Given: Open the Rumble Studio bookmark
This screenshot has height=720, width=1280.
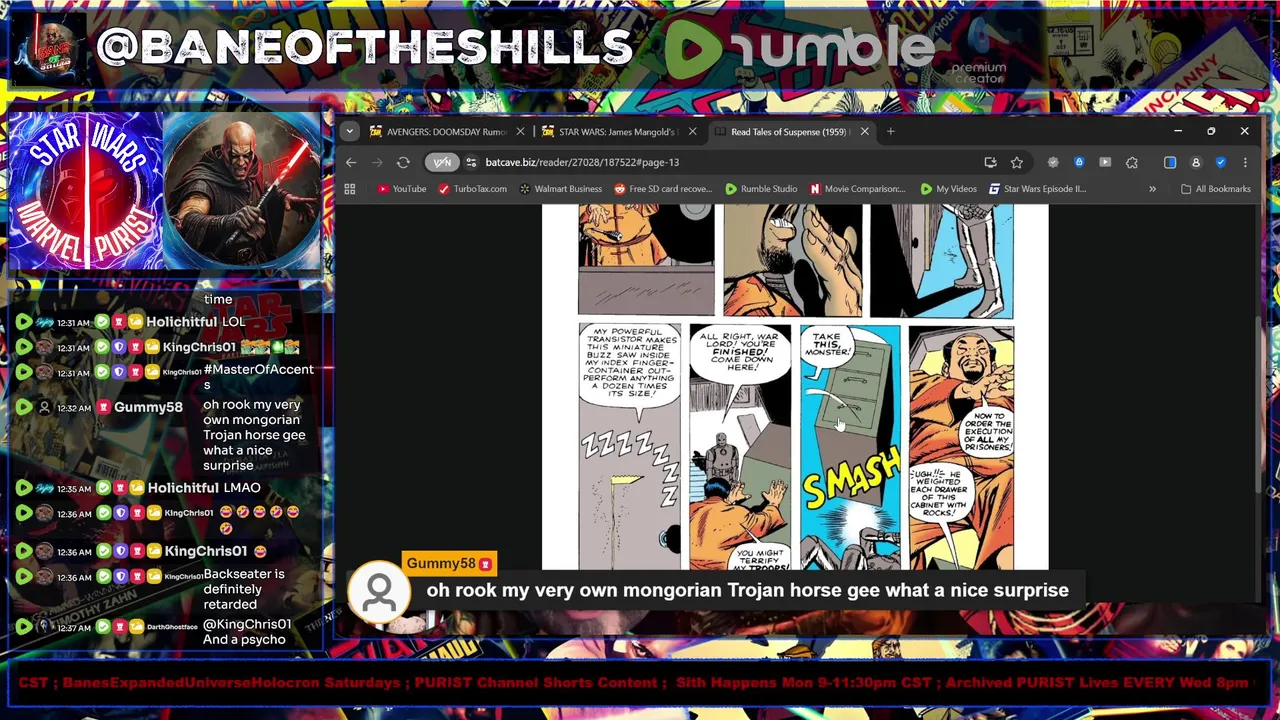Looking at the screenshot, I should (x=761, y=189).
